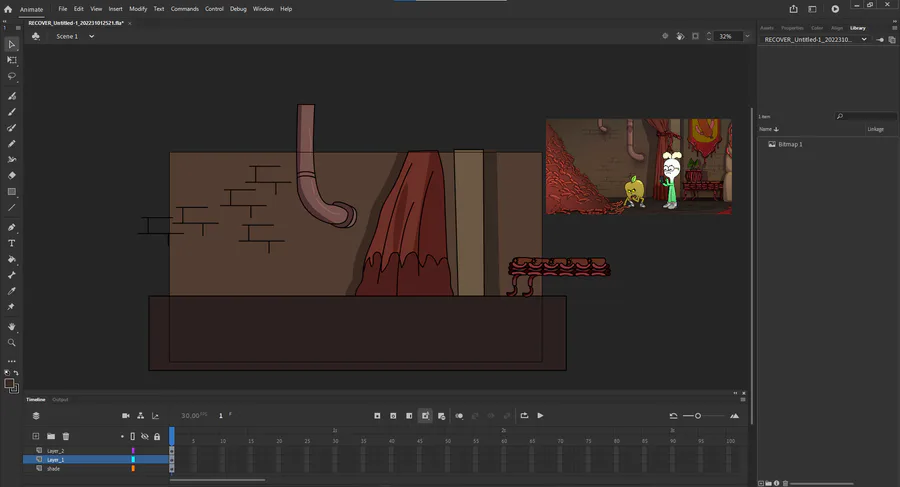The height and width of the screenshot is (487, 900).
Task: Switch to the Properties panel tab
Action: pos(792,28)
